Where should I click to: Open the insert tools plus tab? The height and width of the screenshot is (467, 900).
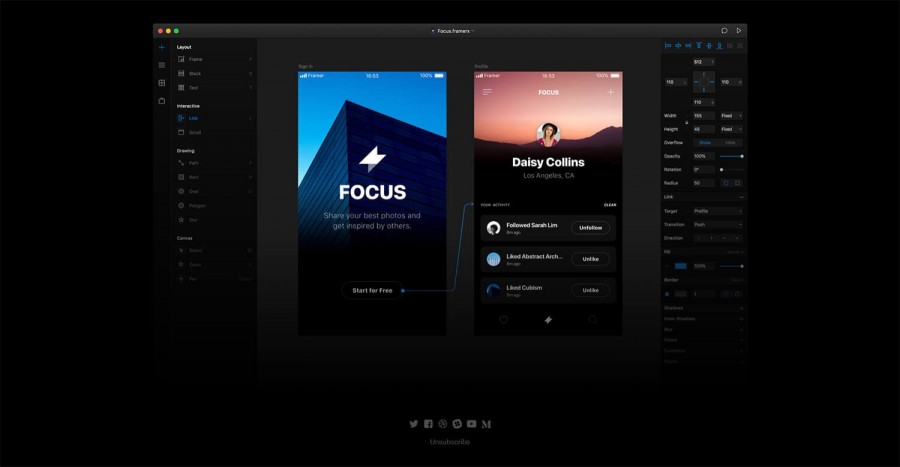(x=162, y=47)
